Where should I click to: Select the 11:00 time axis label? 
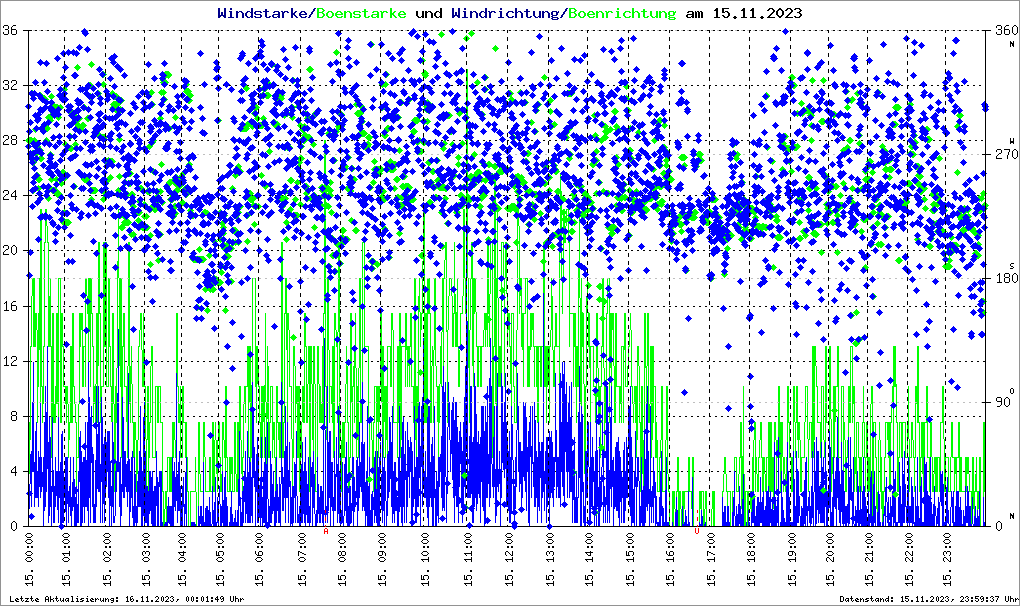click(x=468, y=559)
